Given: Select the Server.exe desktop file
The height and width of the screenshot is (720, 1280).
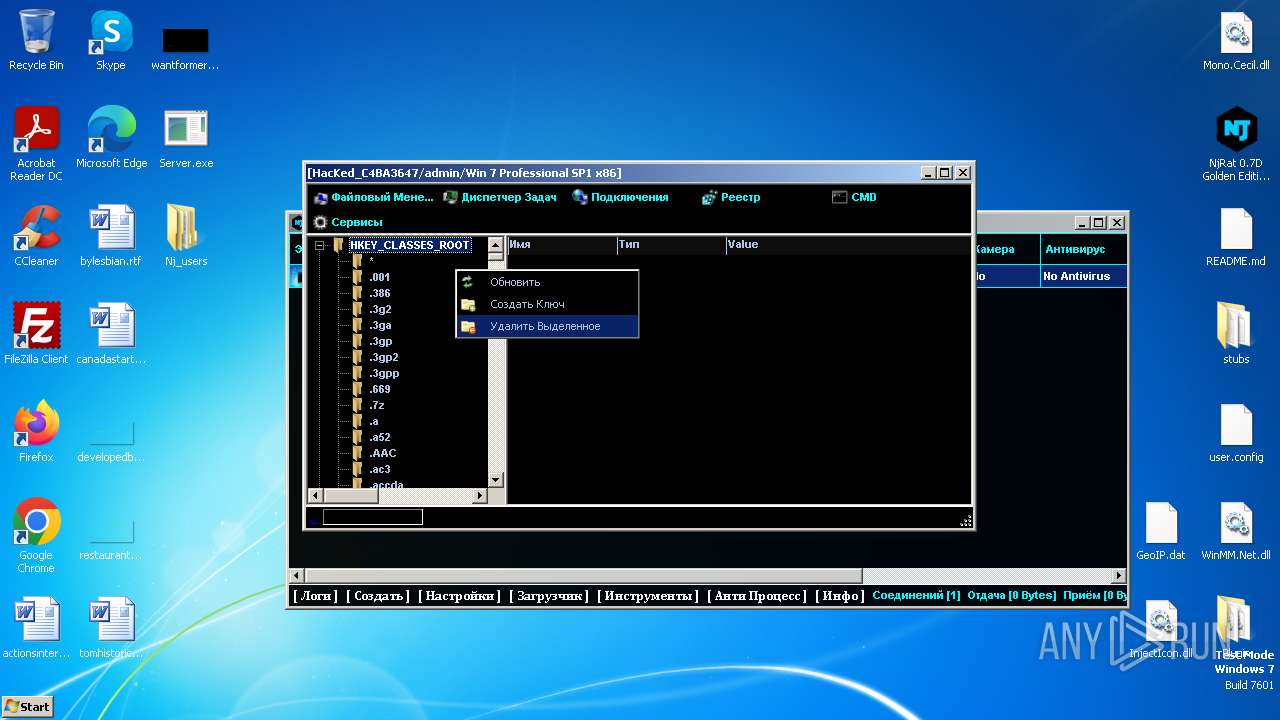Looking at the screenshot, I should pos(186,138).
